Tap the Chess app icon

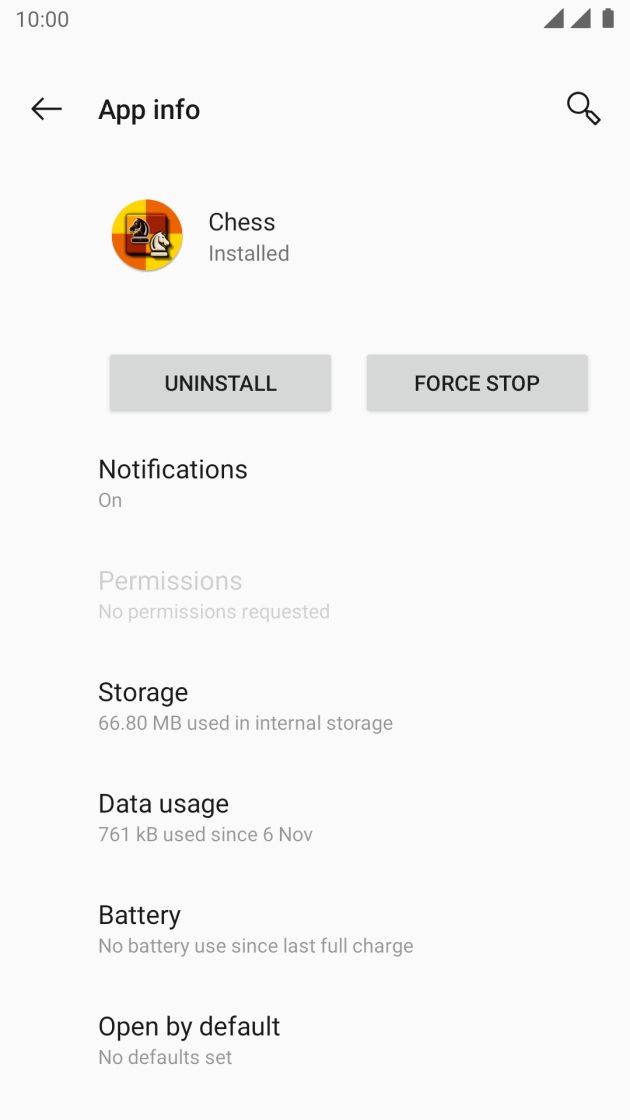pos(147,236)
